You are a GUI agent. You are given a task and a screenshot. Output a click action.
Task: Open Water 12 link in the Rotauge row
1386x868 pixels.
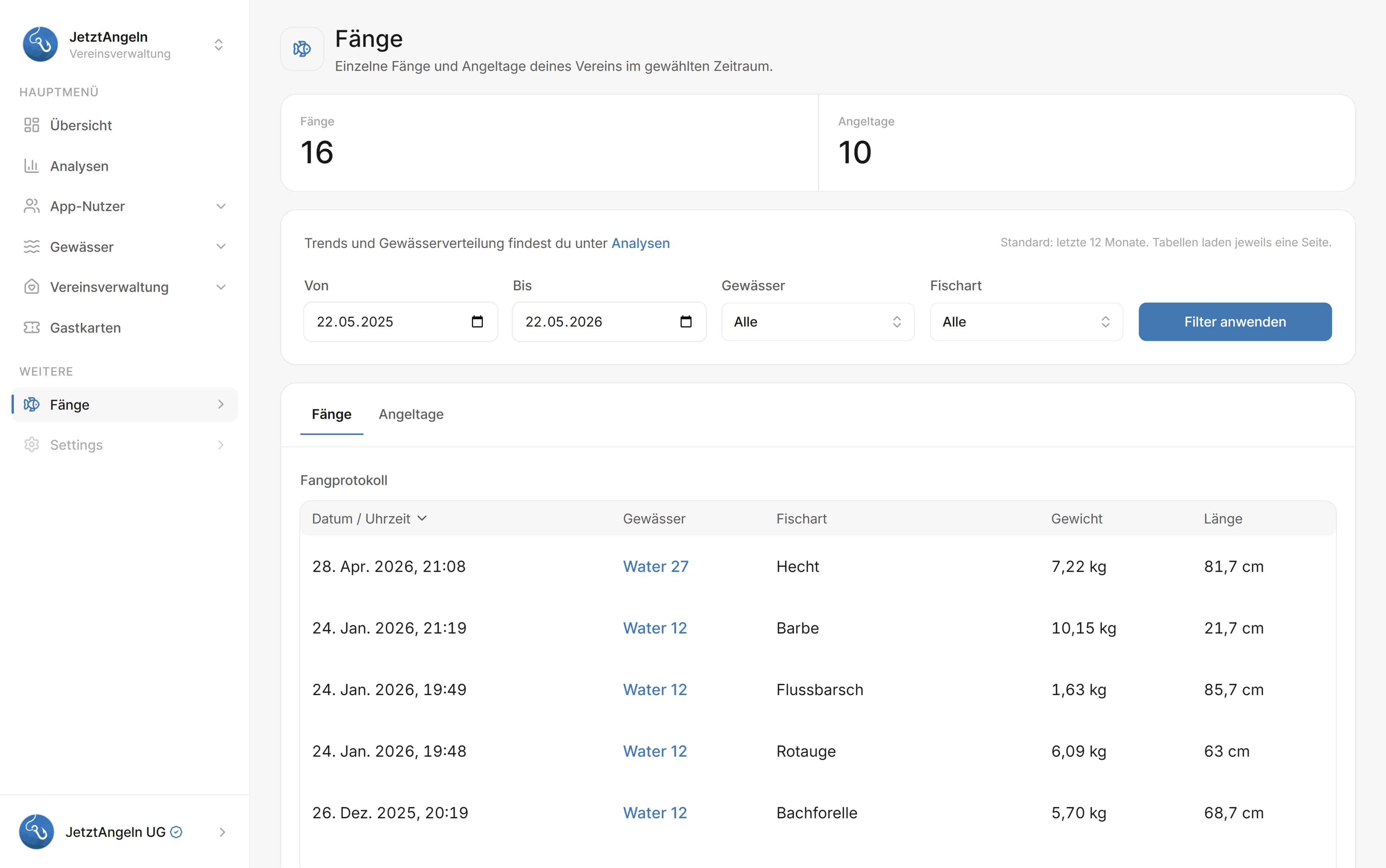click(x=655, y=751)
